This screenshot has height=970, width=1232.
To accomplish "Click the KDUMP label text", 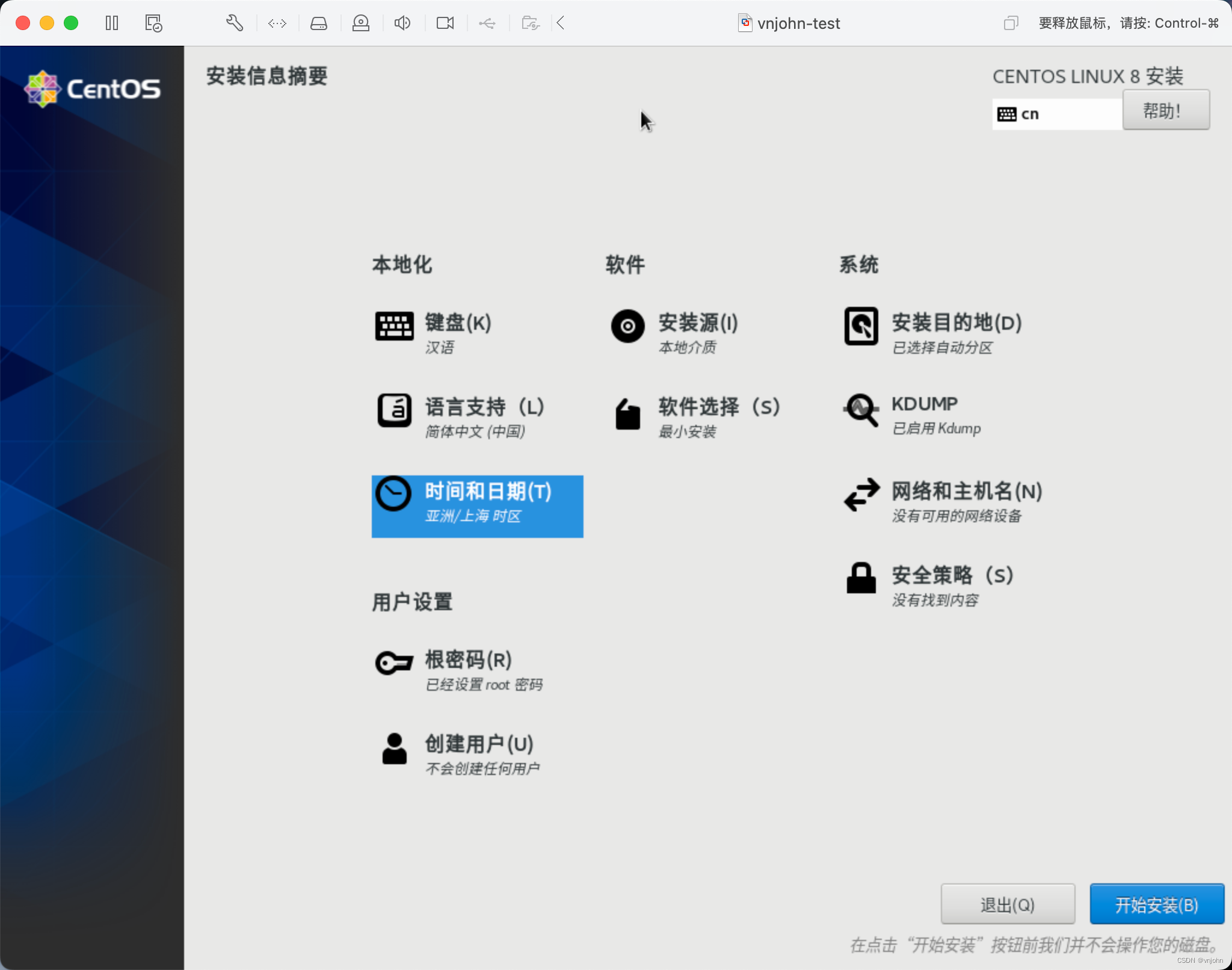I will (925, 404).
